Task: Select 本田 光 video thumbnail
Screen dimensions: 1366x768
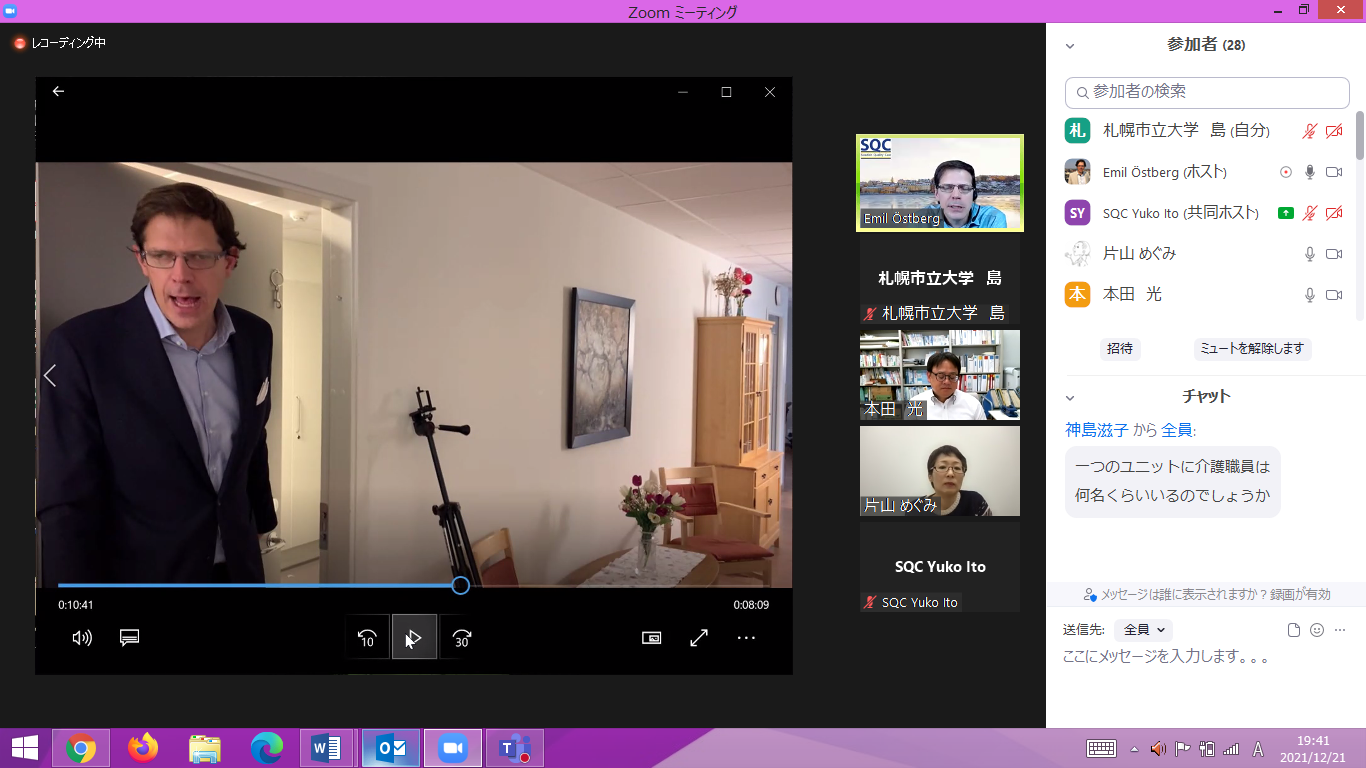Action: click(940, 375)
